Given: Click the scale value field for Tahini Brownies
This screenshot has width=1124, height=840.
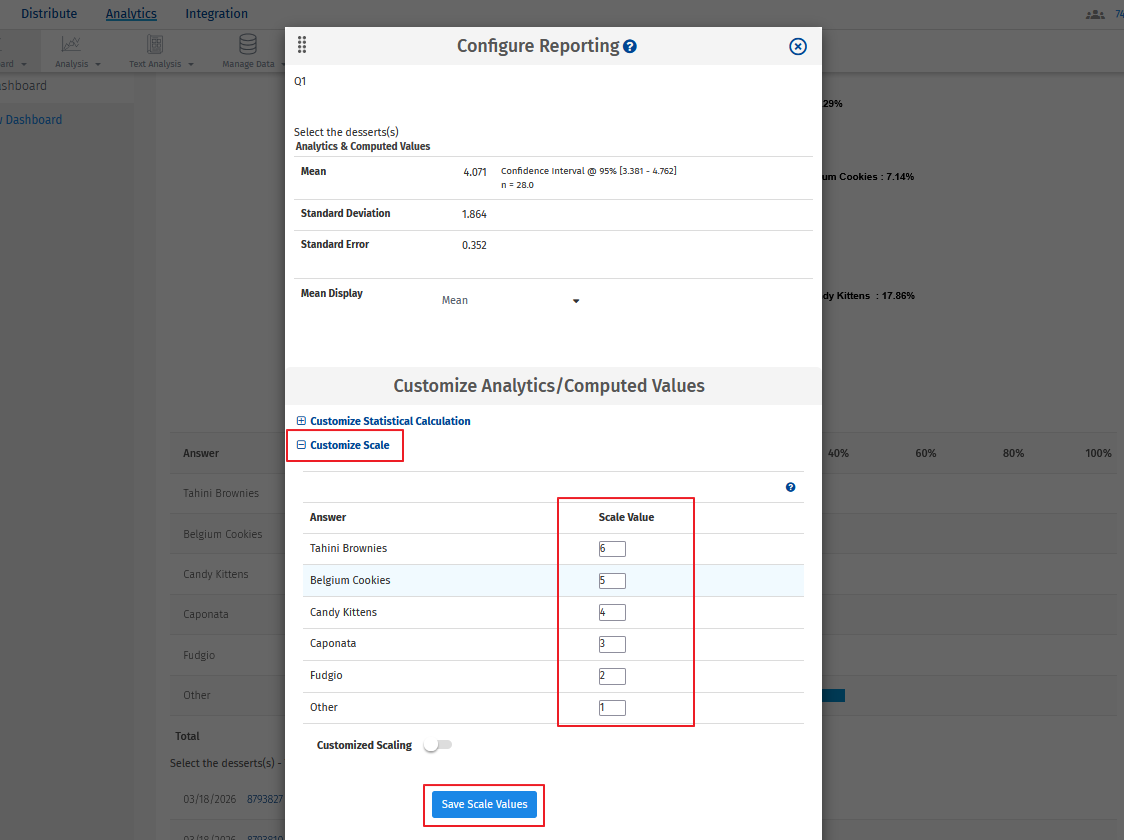Looking at the screenshot, I should pos(611,548).
